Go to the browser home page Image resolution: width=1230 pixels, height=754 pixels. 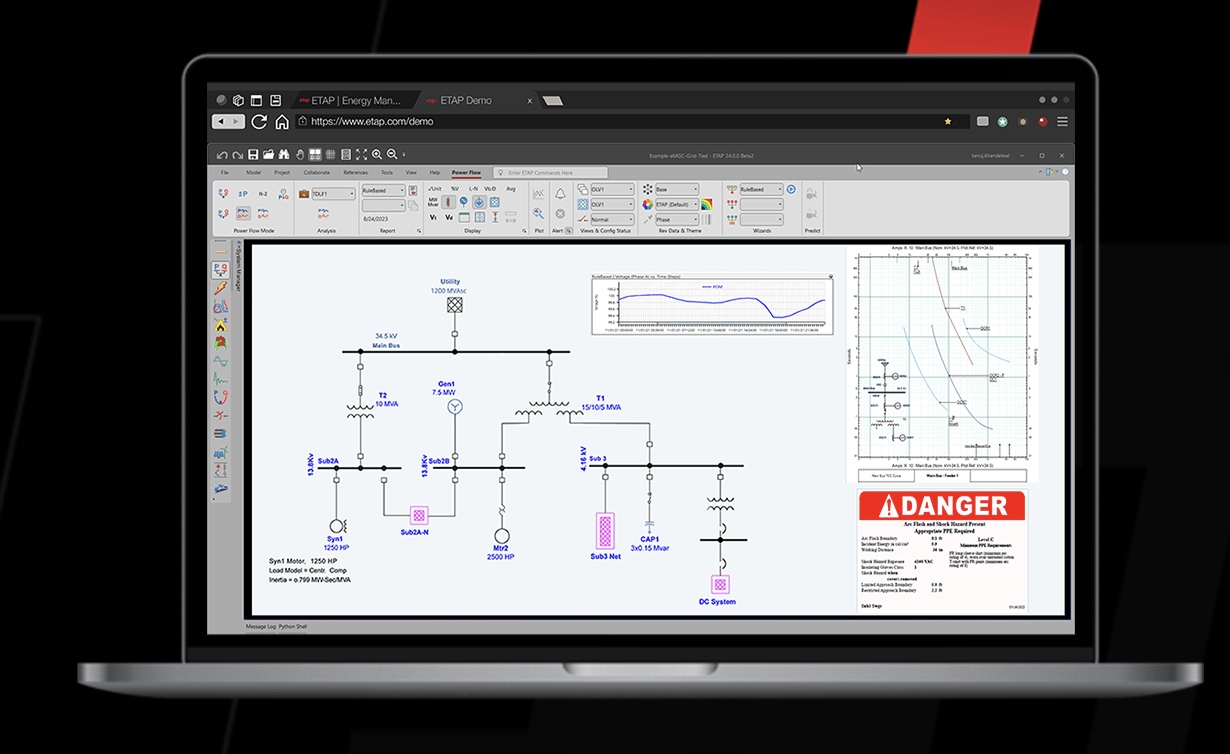pos(282,122)
